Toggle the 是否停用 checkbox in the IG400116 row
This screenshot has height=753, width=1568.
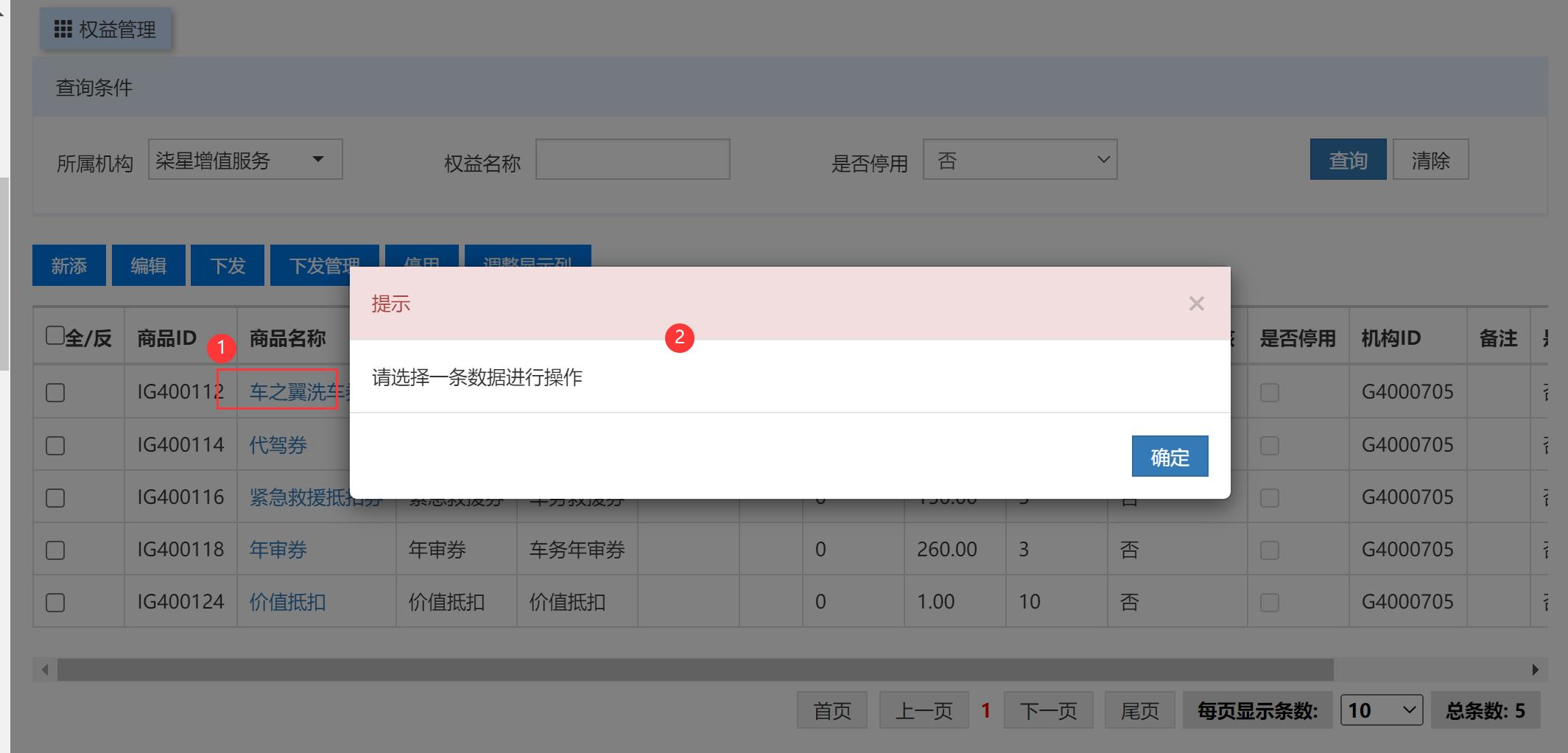[x=1270, y=498]
